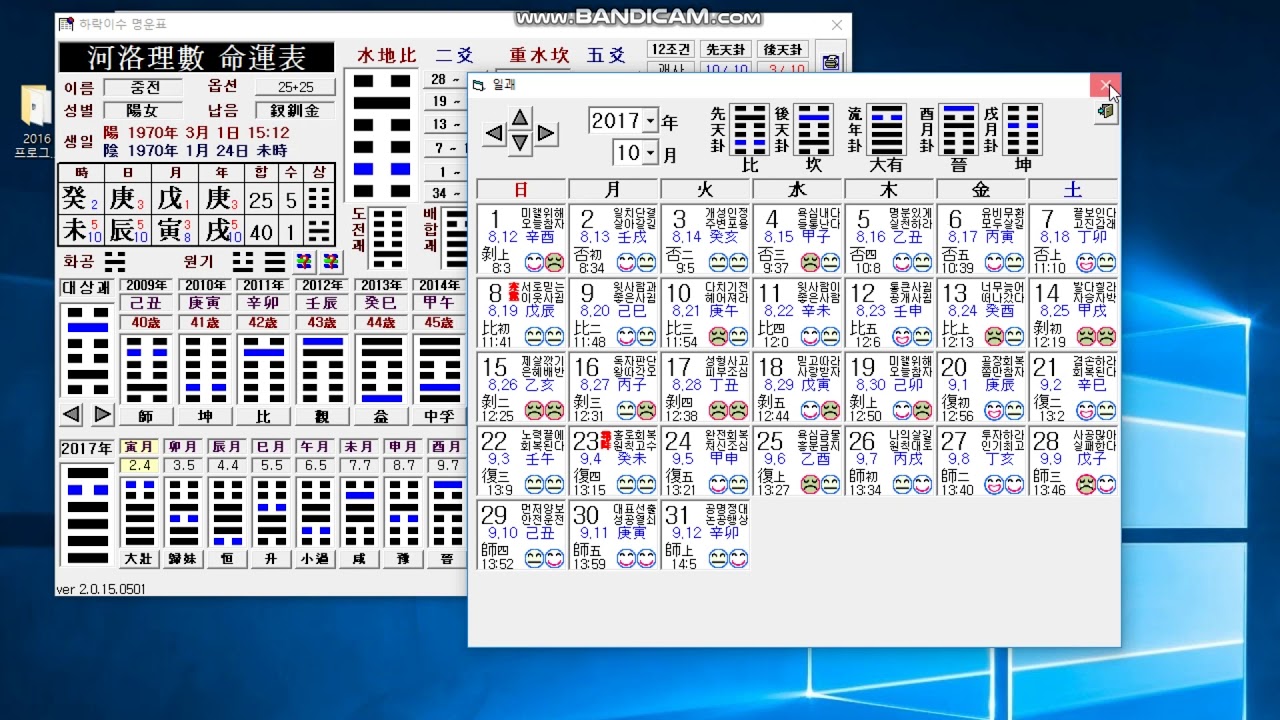The height and width of the screenshot is (720, 1280).
Task: Select the 辰月 month label
Action: [x=227, y=447]
